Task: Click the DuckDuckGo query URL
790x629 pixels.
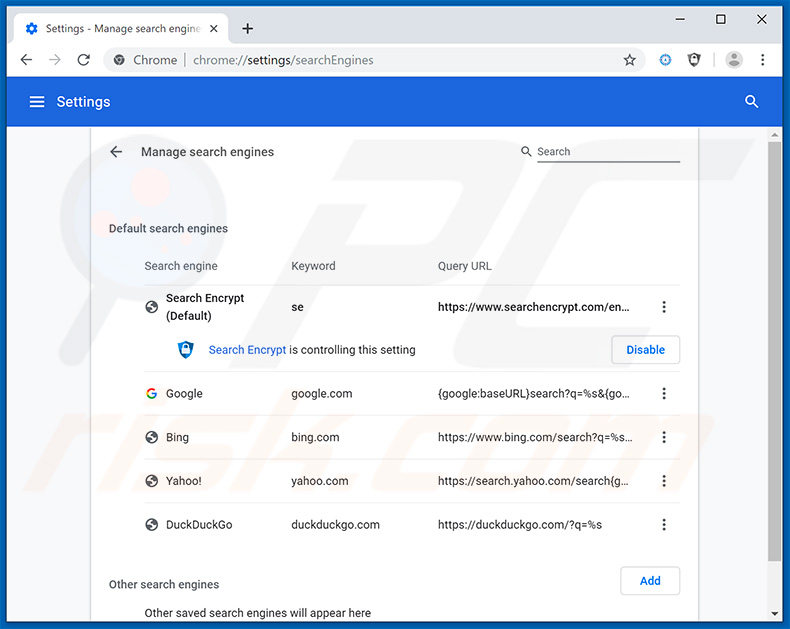Action: pyautogui.click(x=519, y=525)
